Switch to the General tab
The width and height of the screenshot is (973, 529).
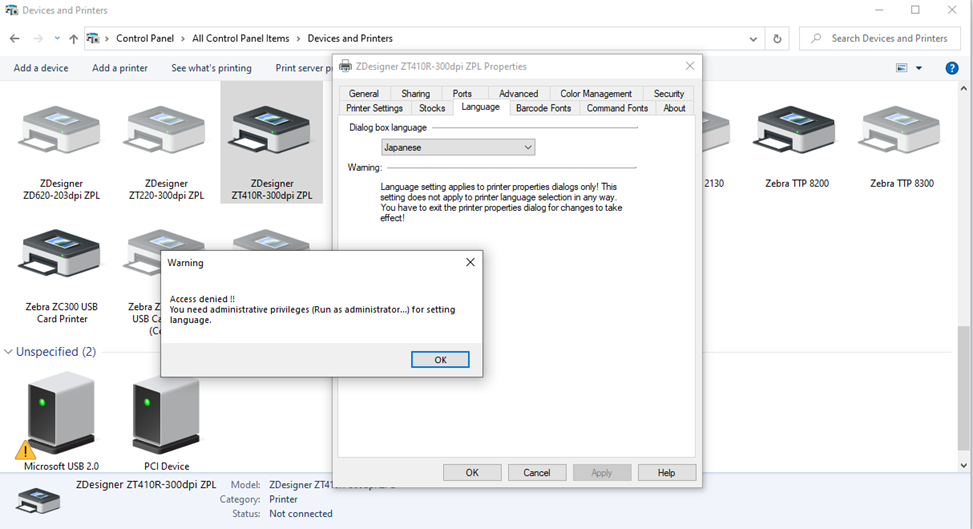pos(364,93)
